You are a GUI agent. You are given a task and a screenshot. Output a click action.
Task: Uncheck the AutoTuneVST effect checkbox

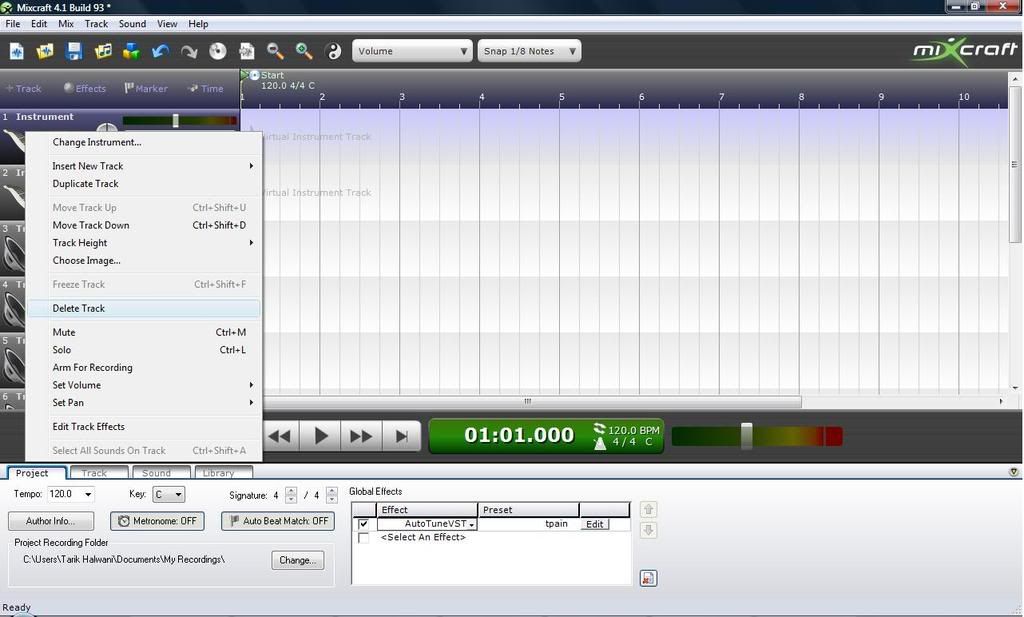coord(364,524)
